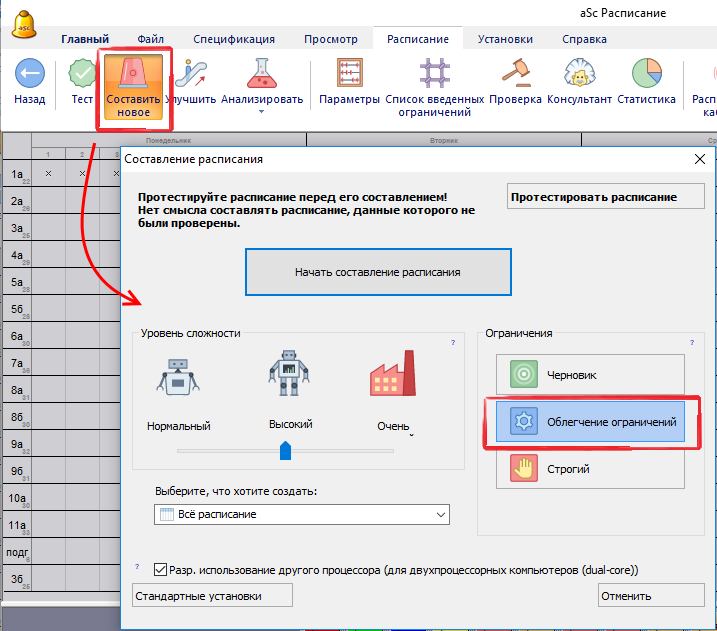
Task: Switch to the Спецификация tab
Action: (234, 39)
